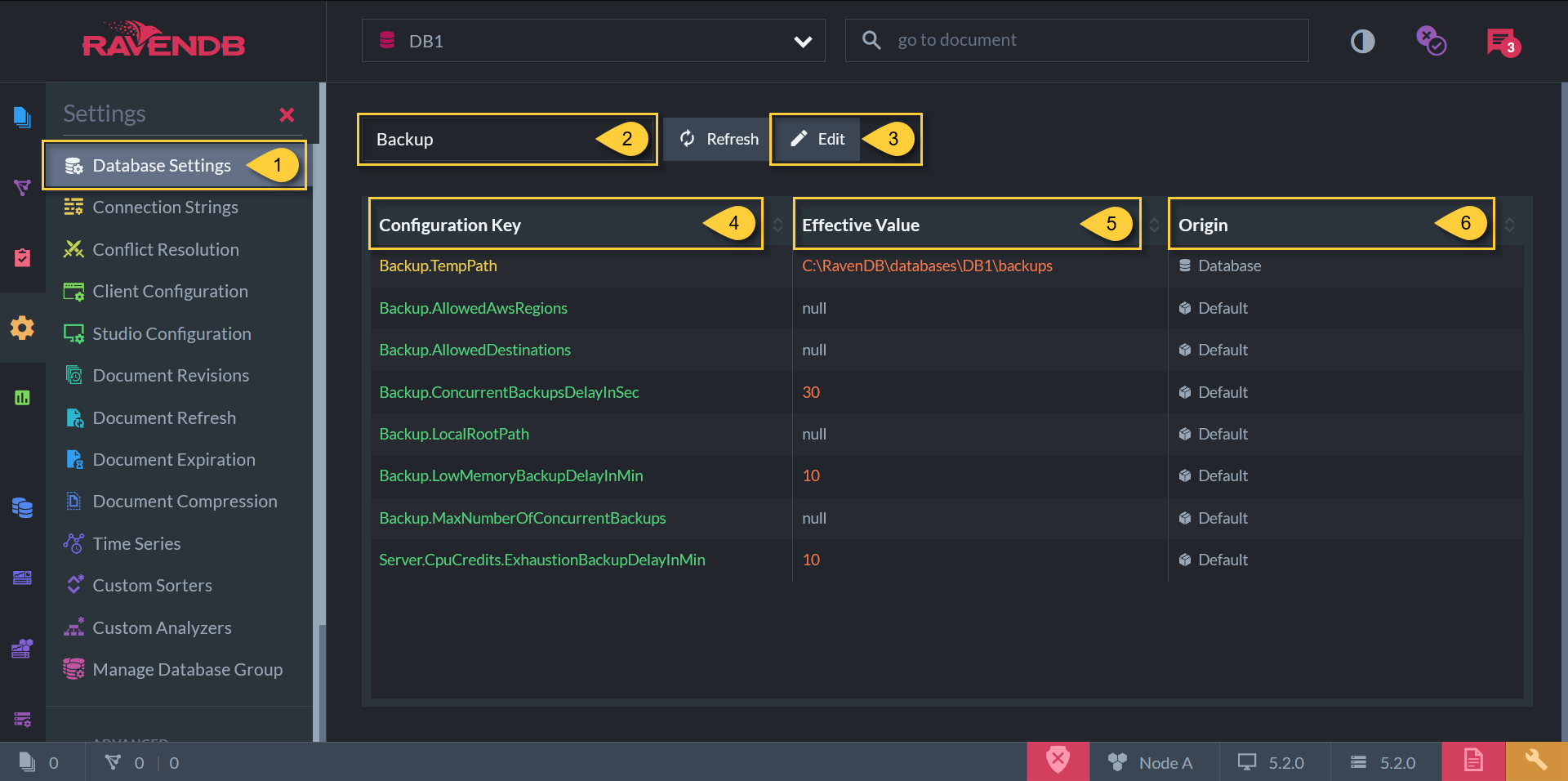Click the search magnifier icon

[871, 40]
